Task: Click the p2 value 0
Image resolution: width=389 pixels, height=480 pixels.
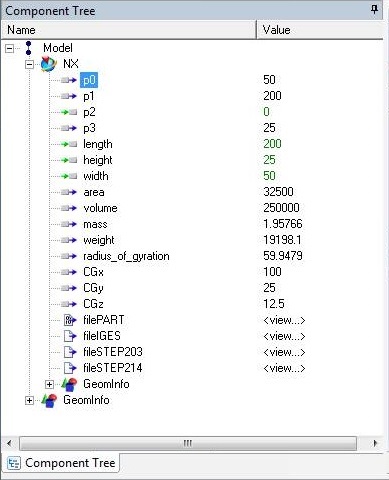Action: (266, 112)
